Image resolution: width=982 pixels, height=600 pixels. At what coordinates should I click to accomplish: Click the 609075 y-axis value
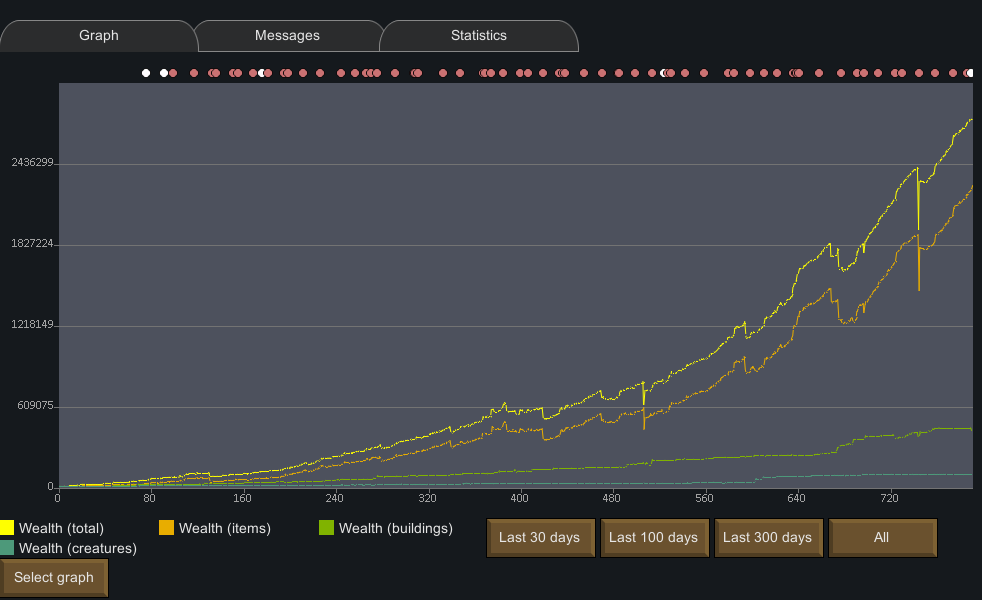35,405
